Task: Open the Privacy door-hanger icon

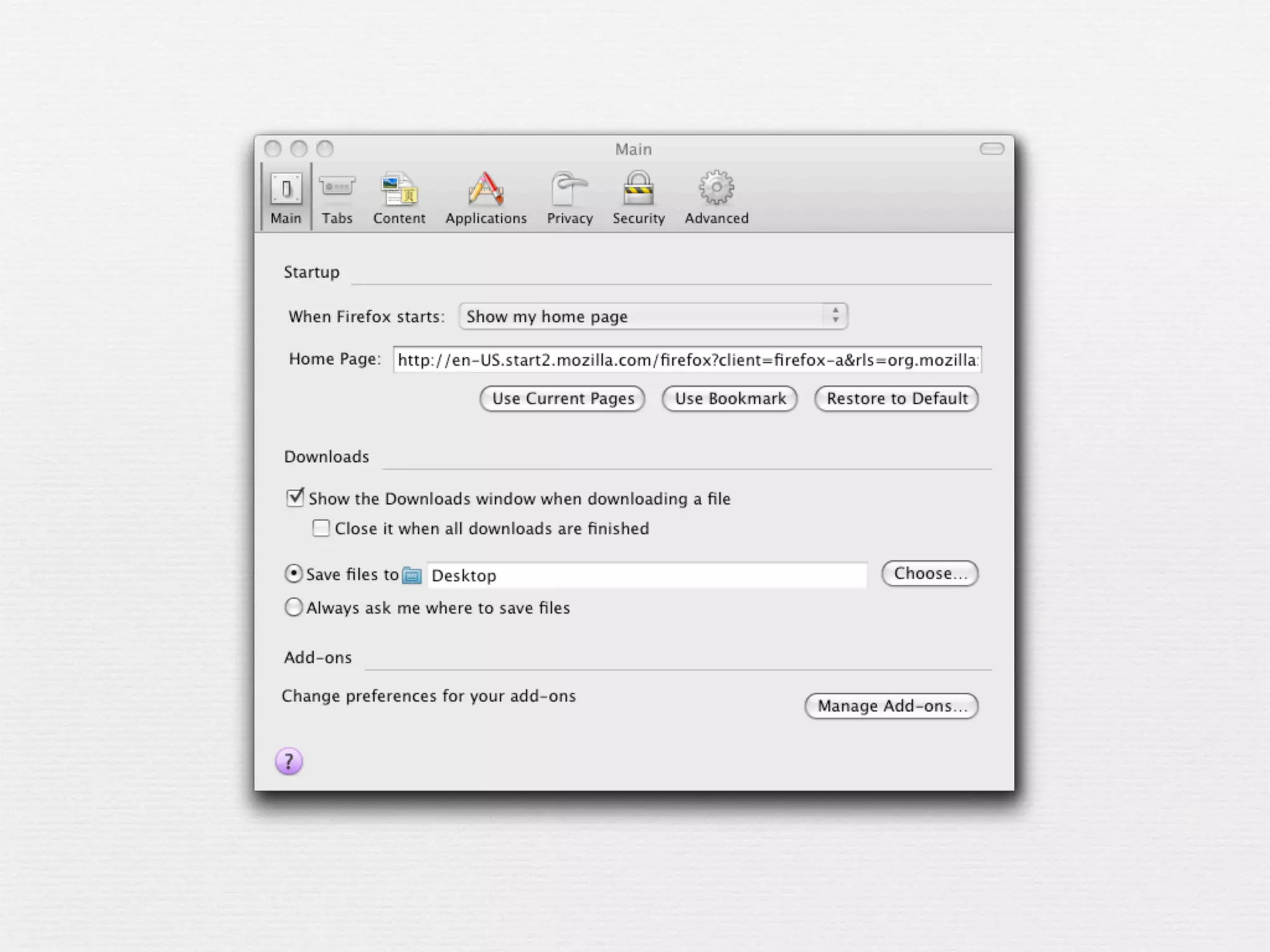Action: [569, 190]
